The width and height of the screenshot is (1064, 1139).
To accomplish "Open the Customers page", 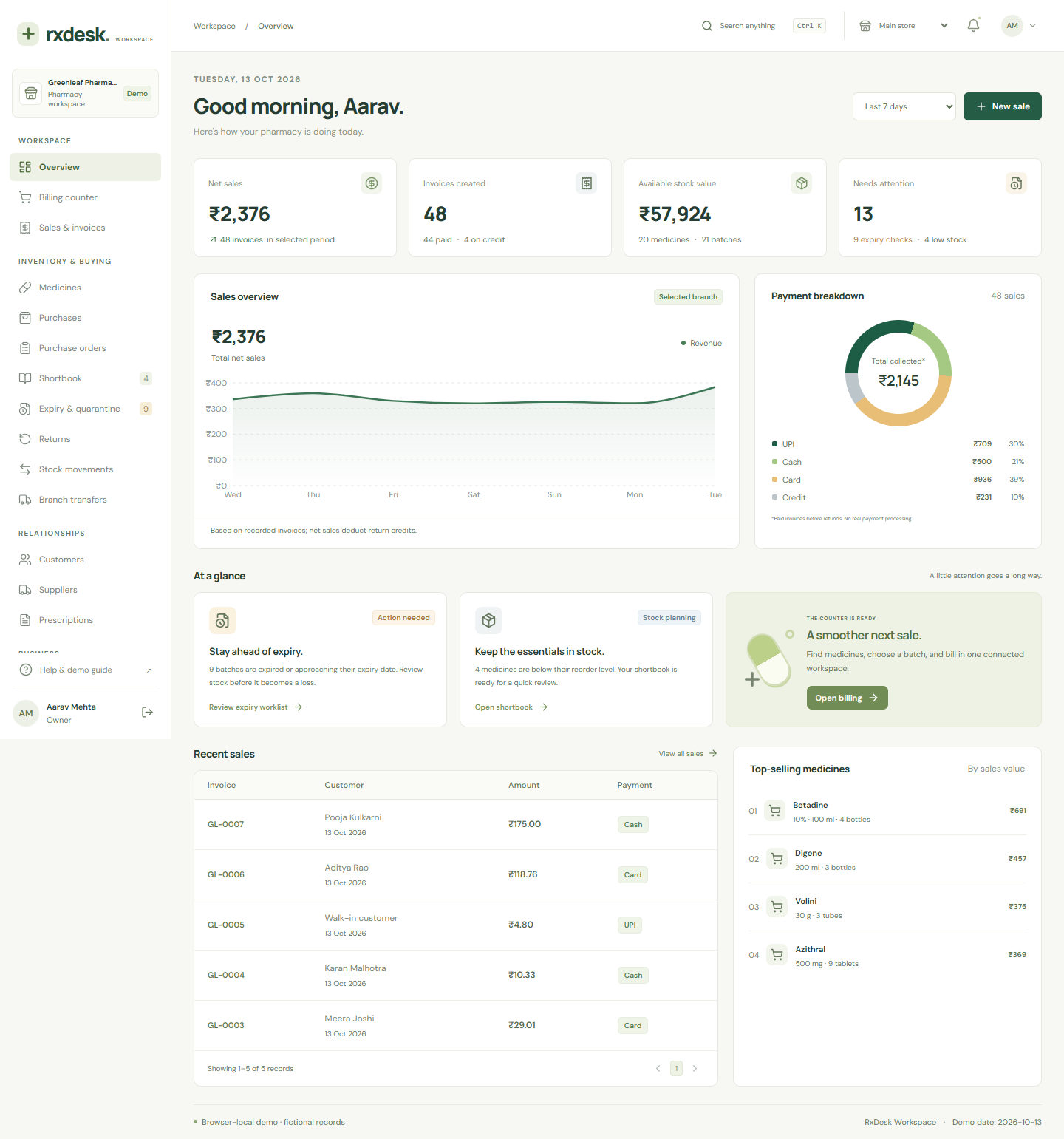I will coord(85,560).
